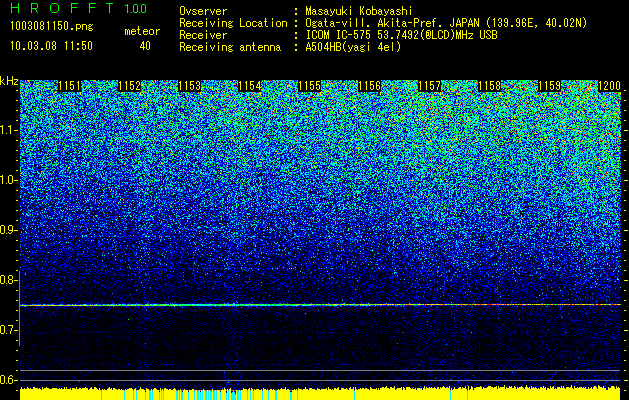629x400 pixels.
Task: Click the kHz axis unit label
Action: [x=9, y=81]
